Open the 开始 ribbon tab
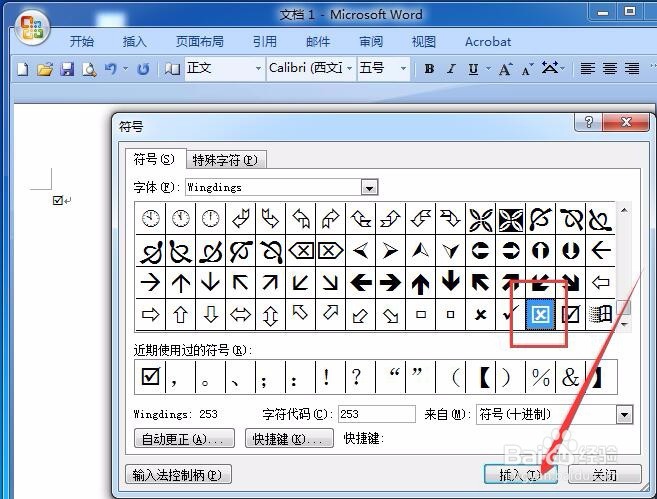The height and width of the screenshot is (499, 657). [x=82, y=41]
